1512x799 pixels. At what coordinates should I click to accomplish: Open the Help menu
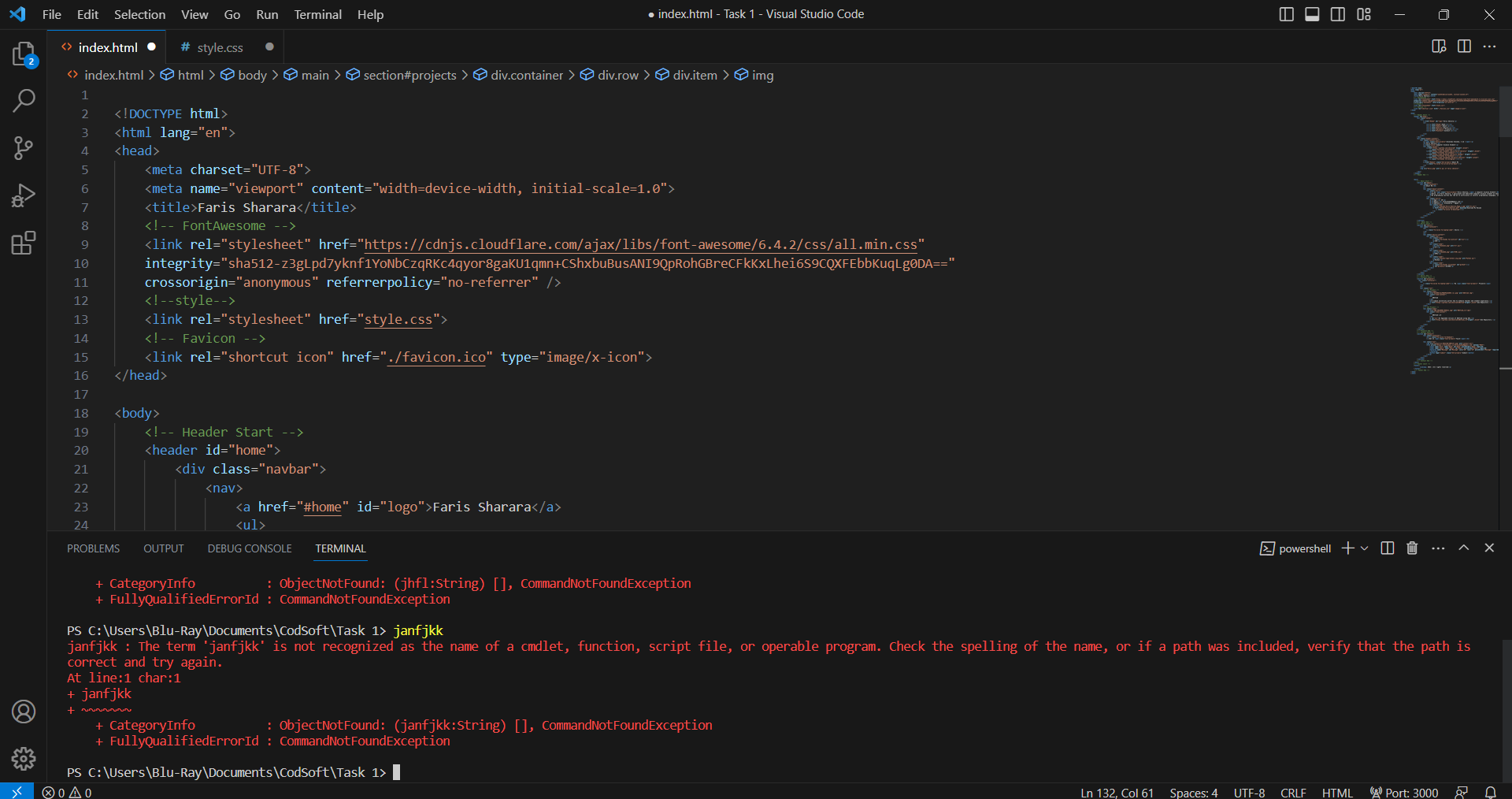tap(370, 14)
